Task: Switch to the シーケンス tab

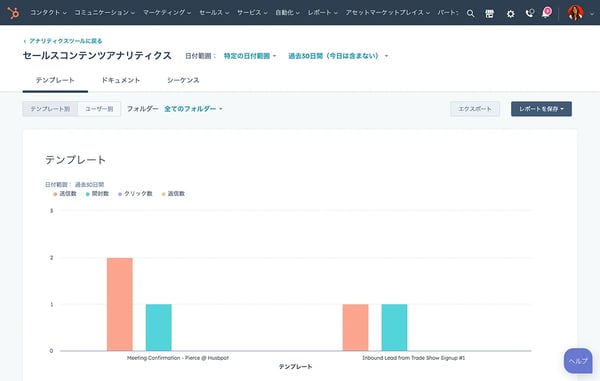Action: tap(183, 80)
